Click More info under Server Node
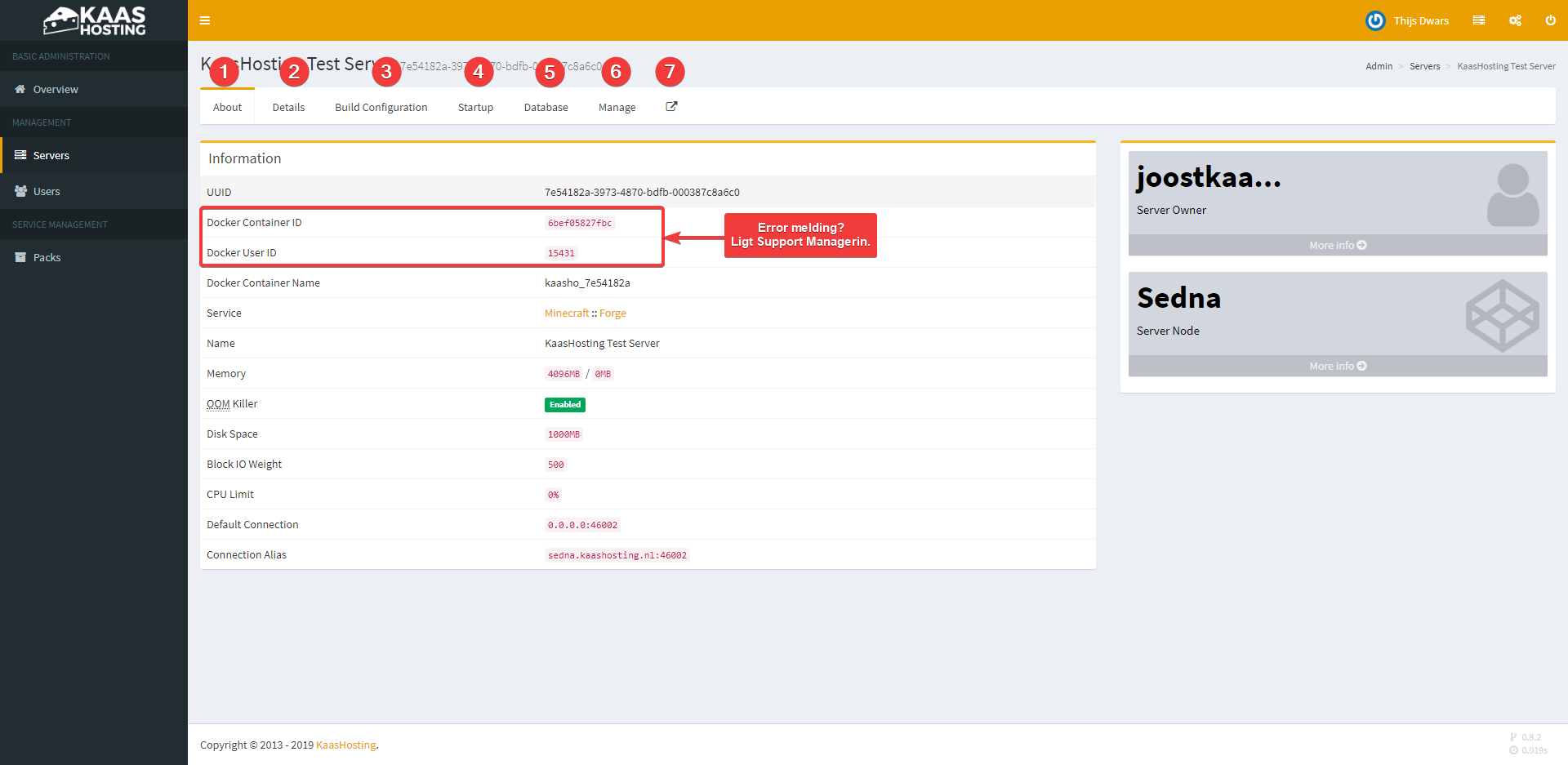The height and width of the screenshot is (765, 1568). pyautogui.click(x=1337, y=367)
